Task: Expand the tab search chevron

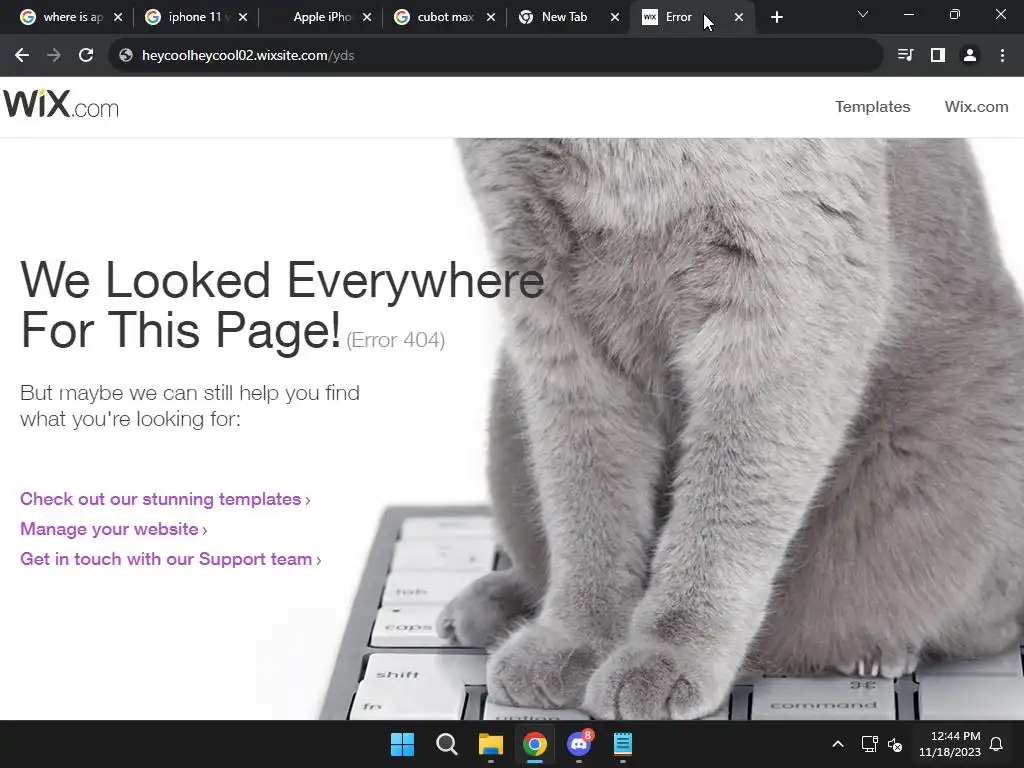Action: coord(863,14)
